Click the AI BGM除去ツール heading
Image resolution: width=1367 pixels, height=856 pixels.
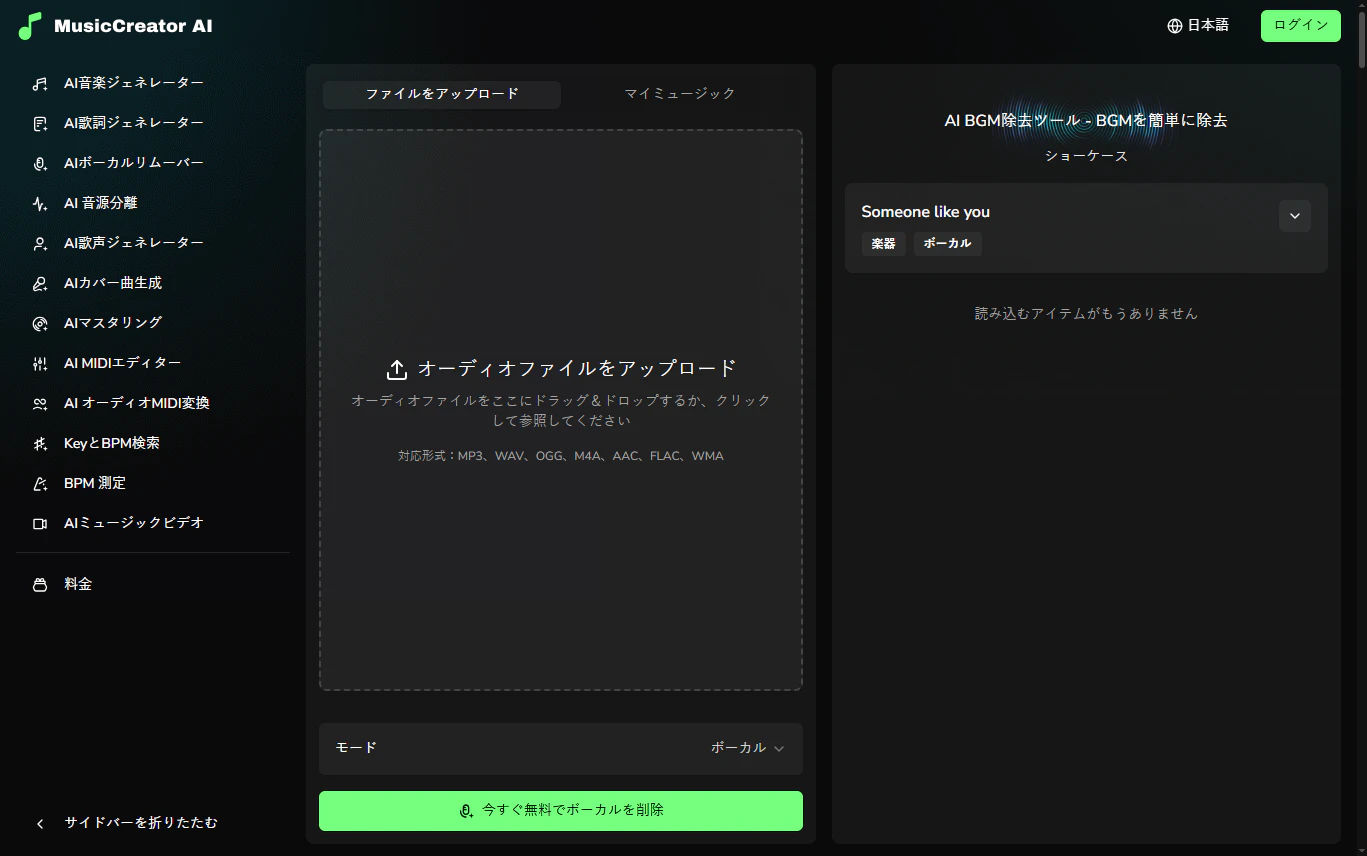[x=1086, y=121]
